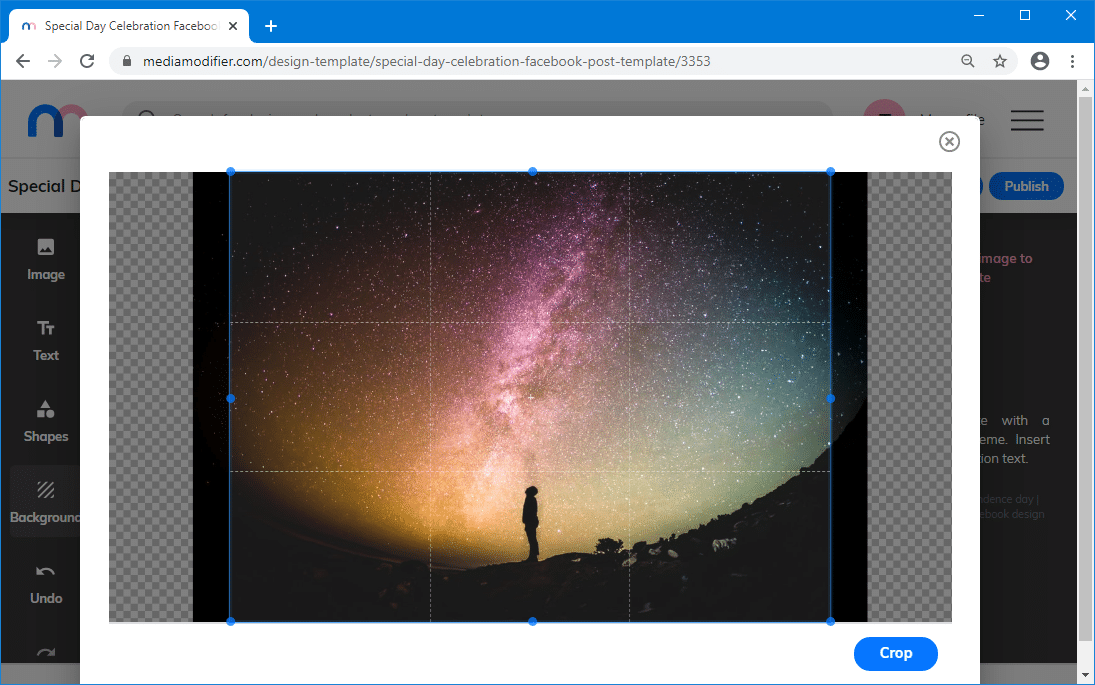
Task: Open the browser zoom indicator icon
Action: 967,61
